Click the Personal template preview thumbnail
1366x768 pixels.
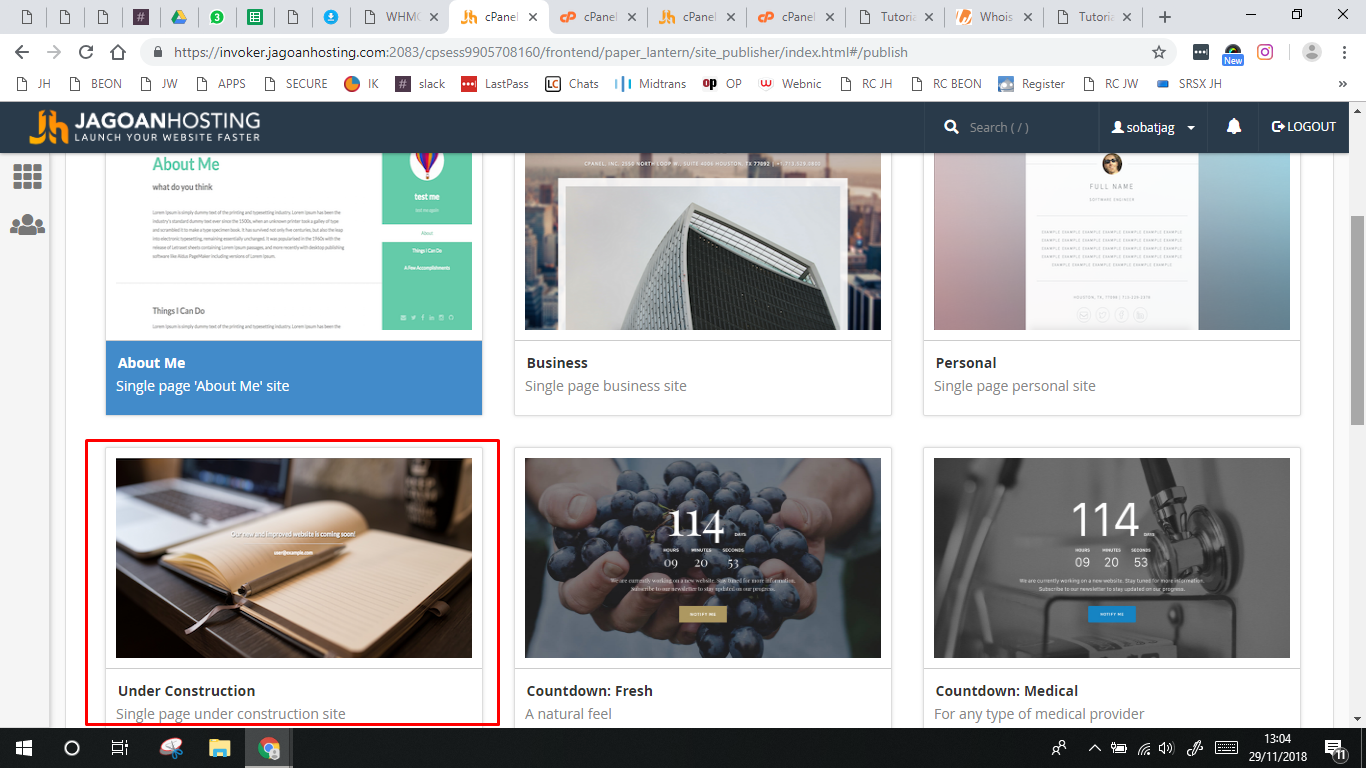pos(1112,241)
